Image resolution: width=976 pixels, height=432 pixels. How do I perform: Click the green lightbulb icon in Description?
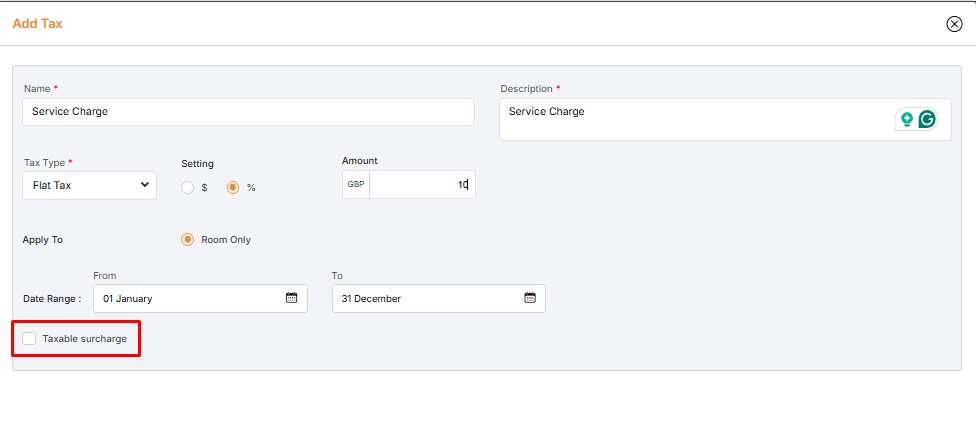pos(907,119)
